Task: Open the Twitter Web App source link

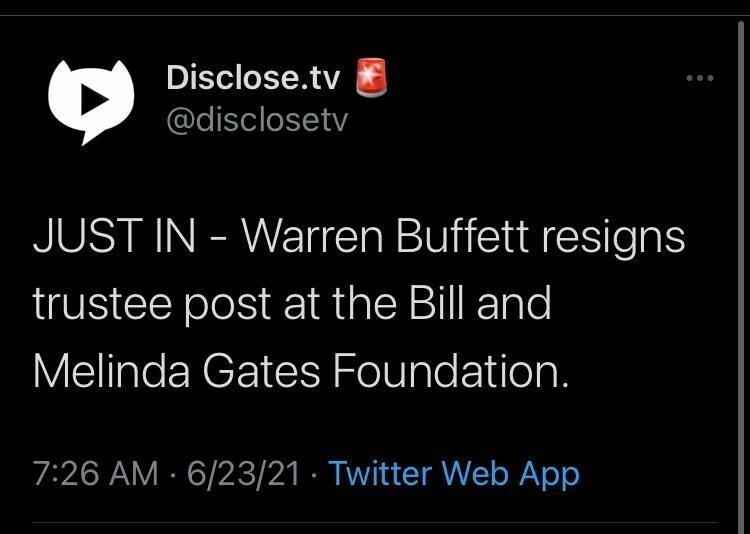Action: click(454, 473)
